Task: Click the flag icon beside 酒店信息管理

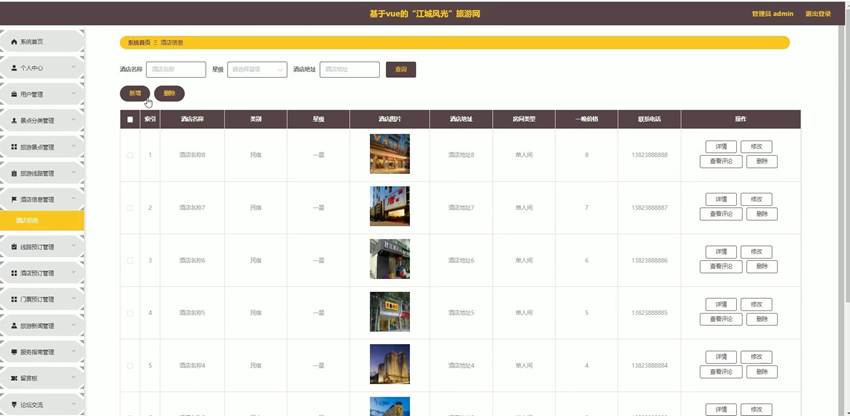Action: pyautogui.click(x=14, y=200)
